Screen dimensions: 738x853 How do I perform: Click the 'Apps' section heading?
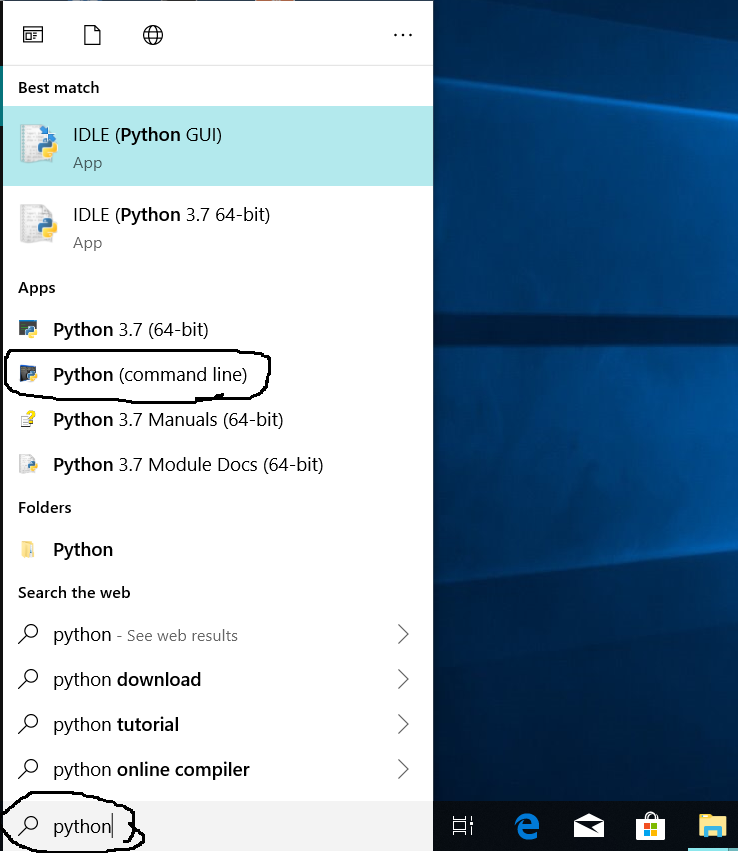pyautogui.click(x=36, y=288)
